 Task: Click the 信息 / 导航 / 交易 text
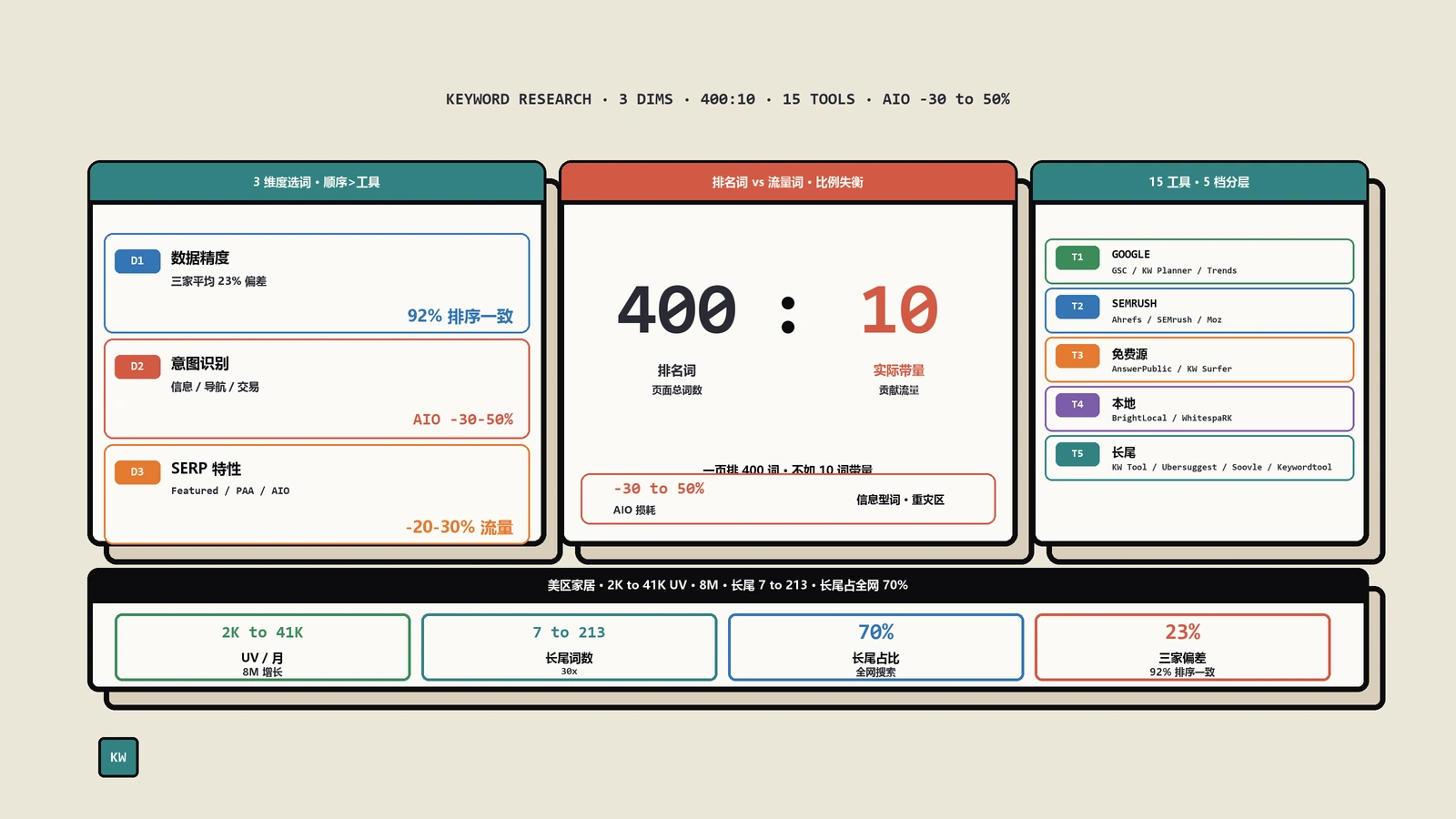pos(216,387)
